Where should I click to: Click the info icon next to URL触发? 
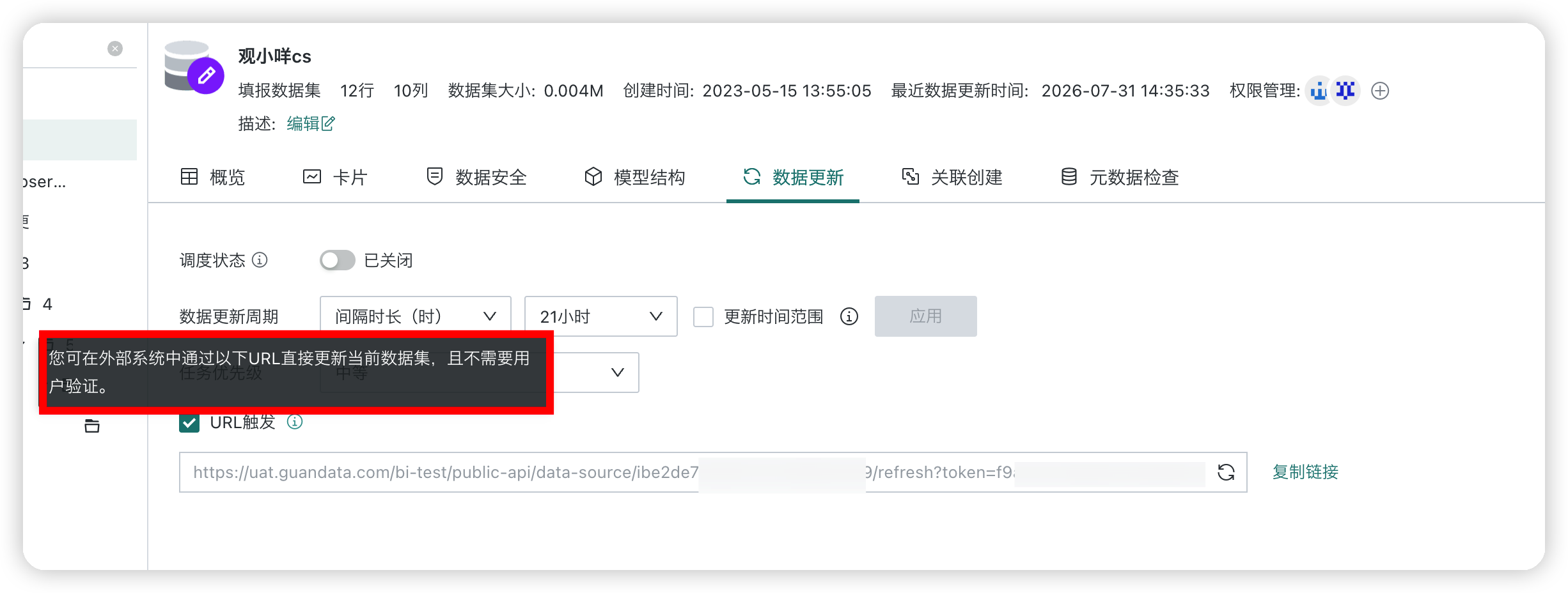pyautogui.click(x=294, y=422)
